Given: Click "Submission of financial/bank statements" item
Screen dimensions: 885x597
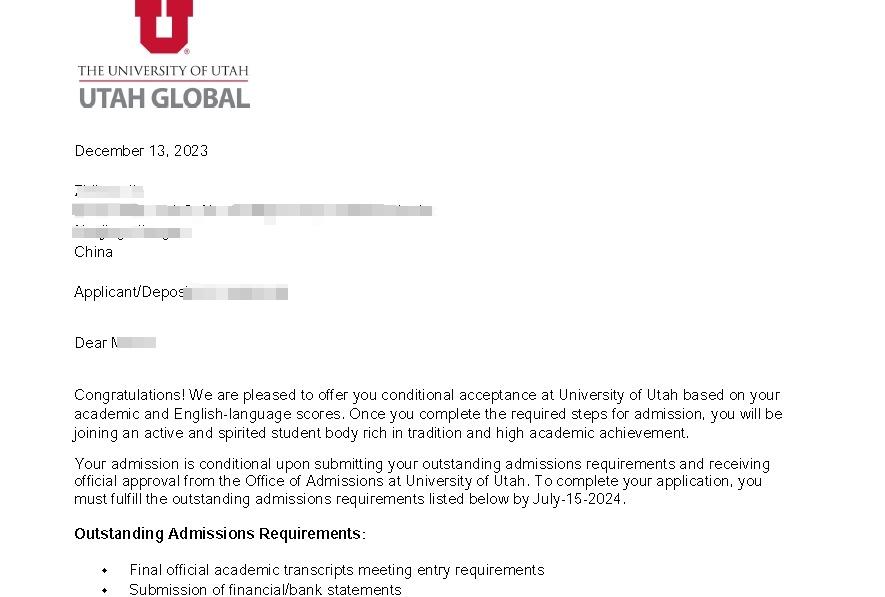Looking at the screenshot, I should (265, 590).
